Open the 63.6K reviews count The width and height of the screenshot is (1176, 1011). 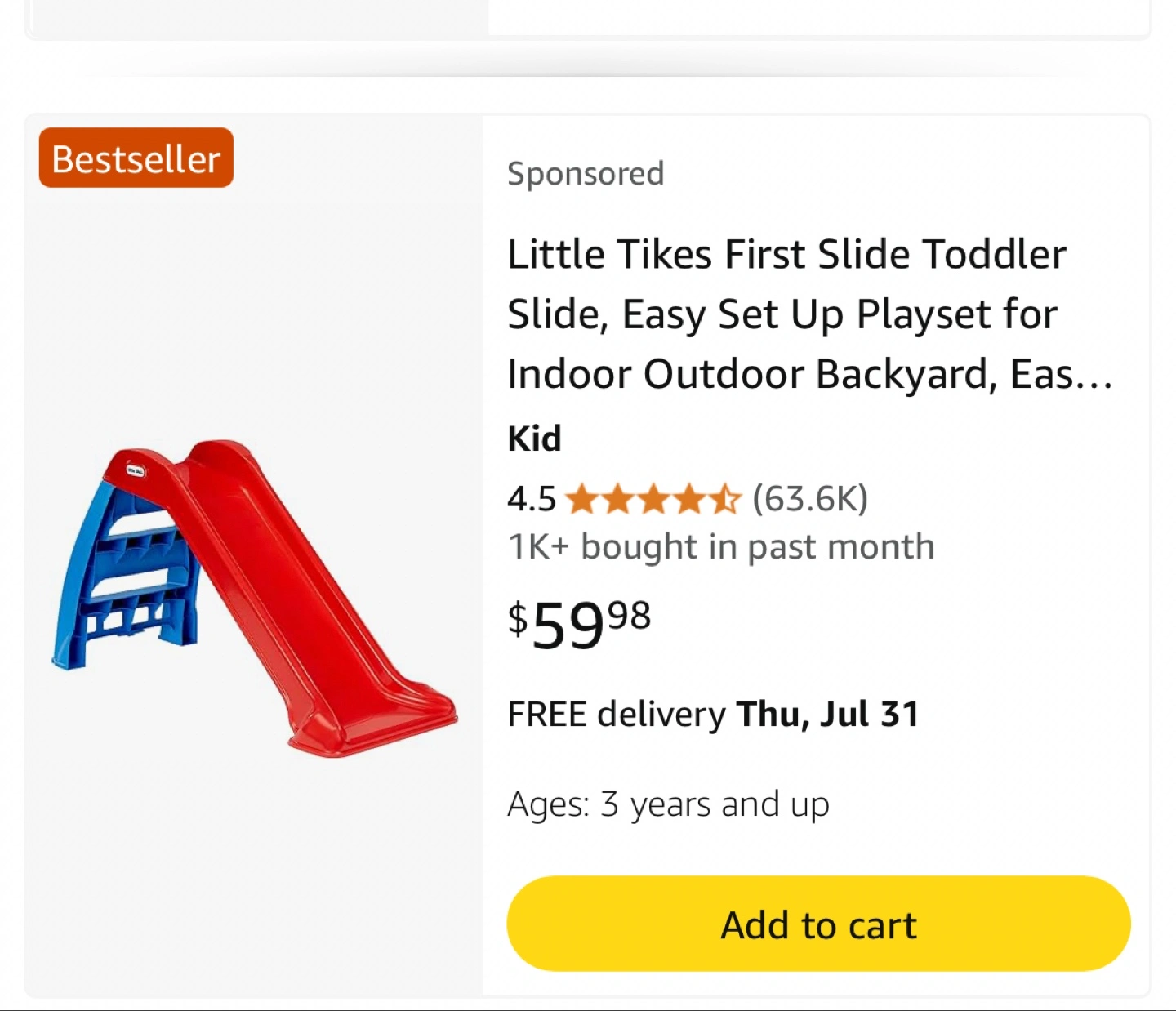coord(810,498)
